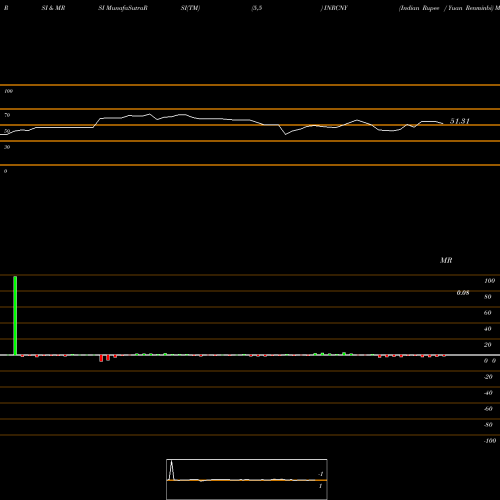Click the mini overview chart thumbnail

click(x=247, y=479)
